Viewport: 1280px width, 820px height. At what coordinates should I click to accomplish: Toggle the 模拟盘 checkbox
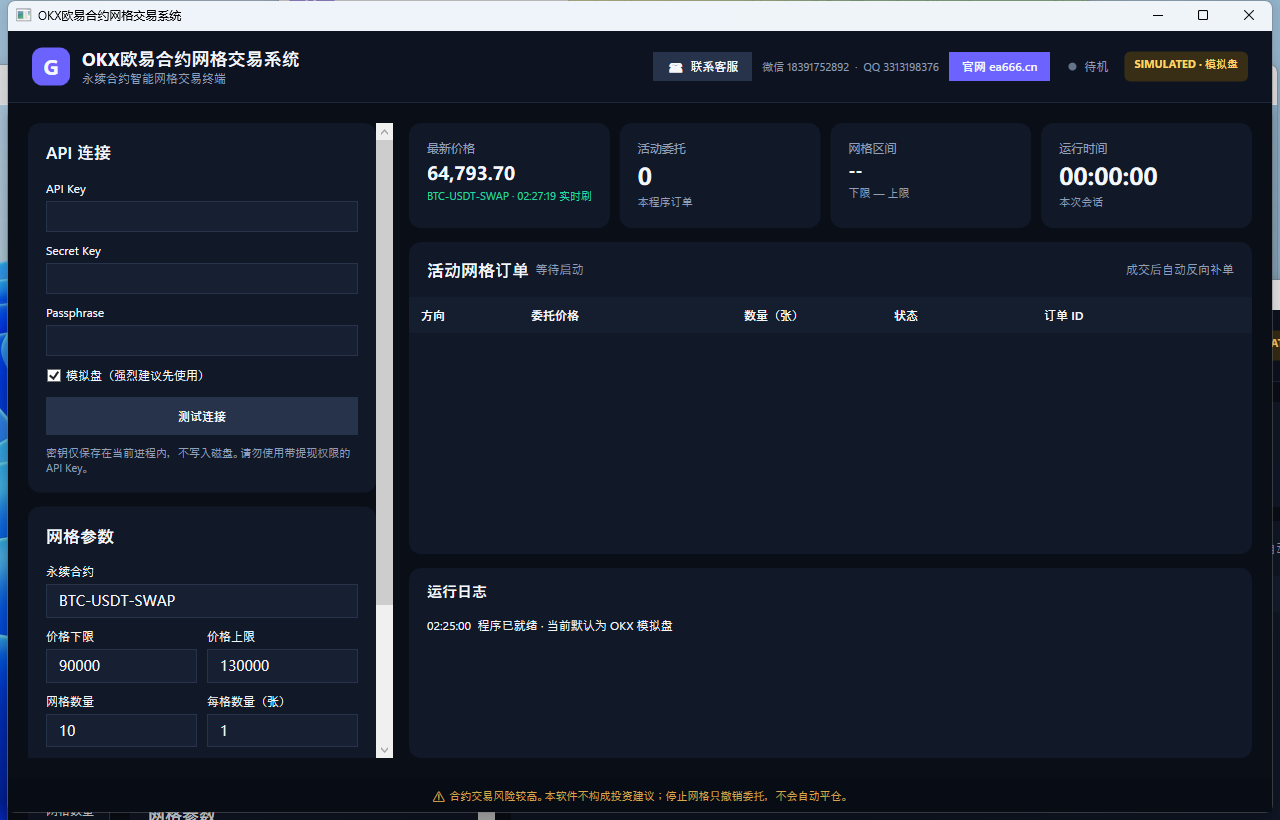tap(54, 375)
